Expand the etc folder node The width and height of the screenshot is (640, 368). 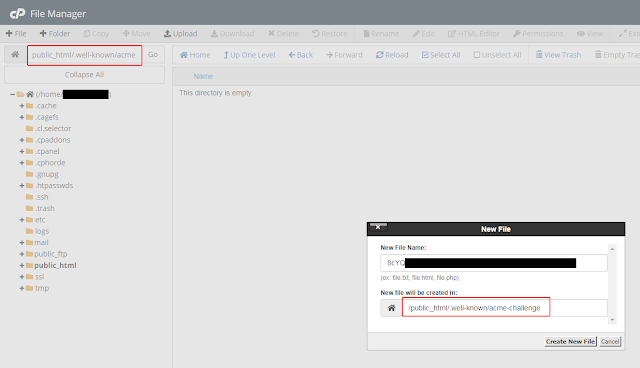click(x=22, y=220)
